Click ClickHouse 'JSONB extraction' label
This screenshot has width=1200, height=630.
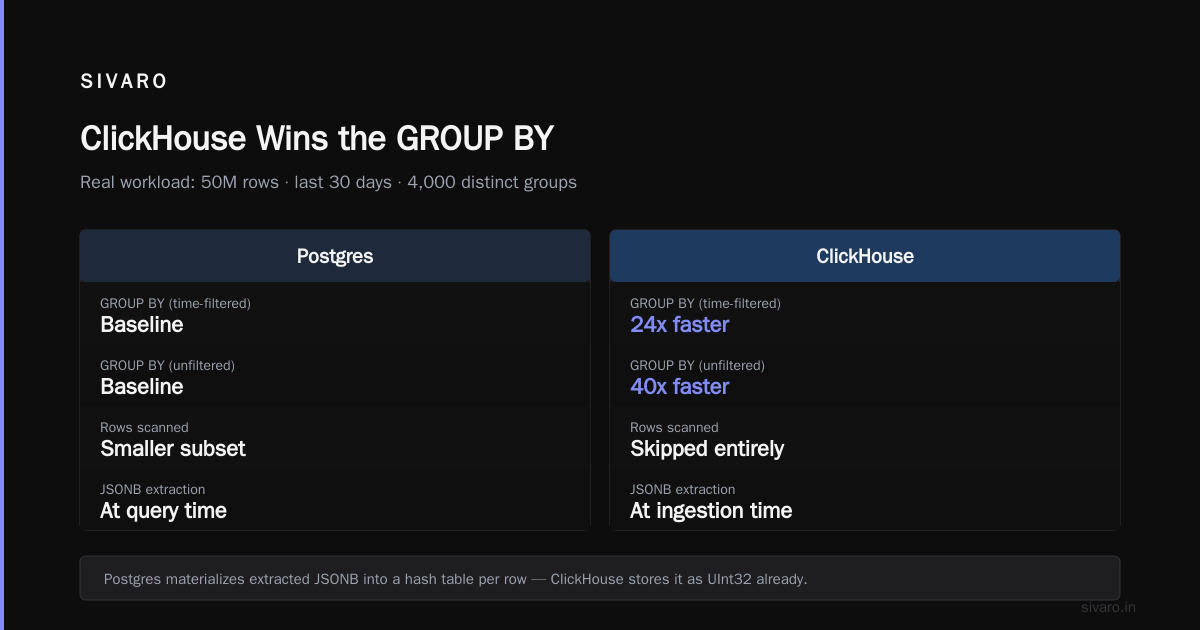[683, 489]
